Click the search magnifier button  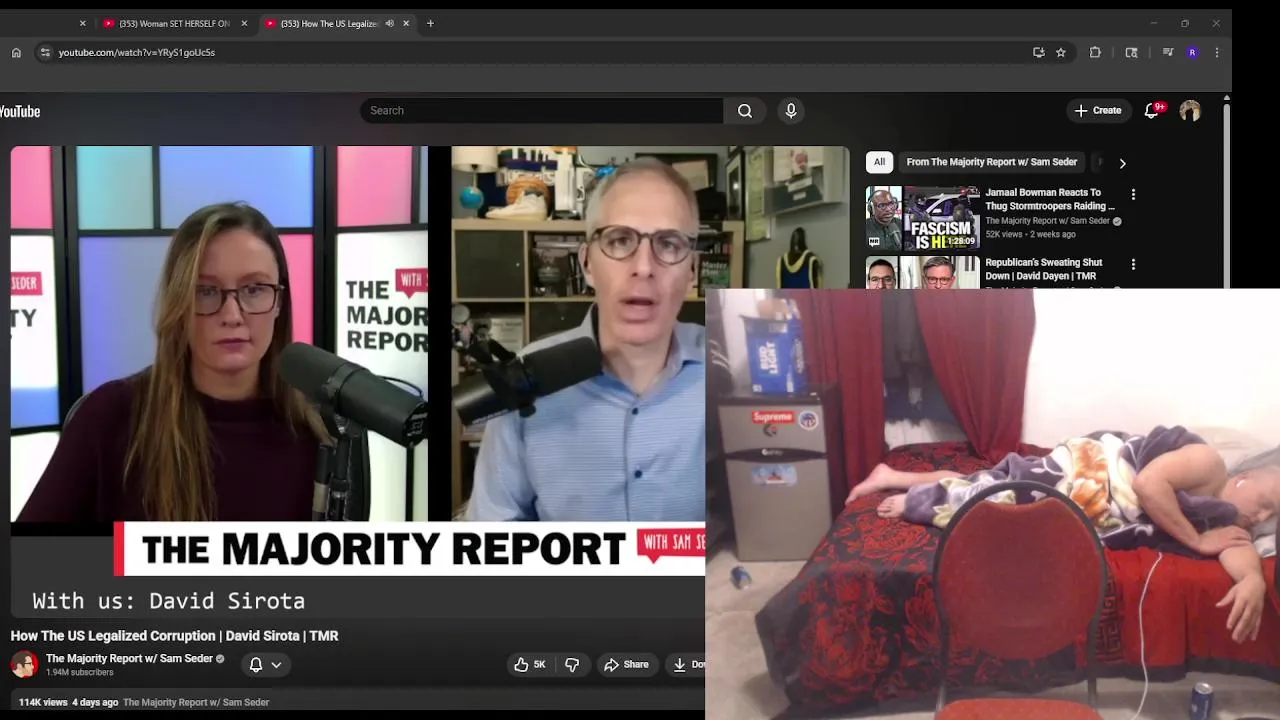pos(745,111)
